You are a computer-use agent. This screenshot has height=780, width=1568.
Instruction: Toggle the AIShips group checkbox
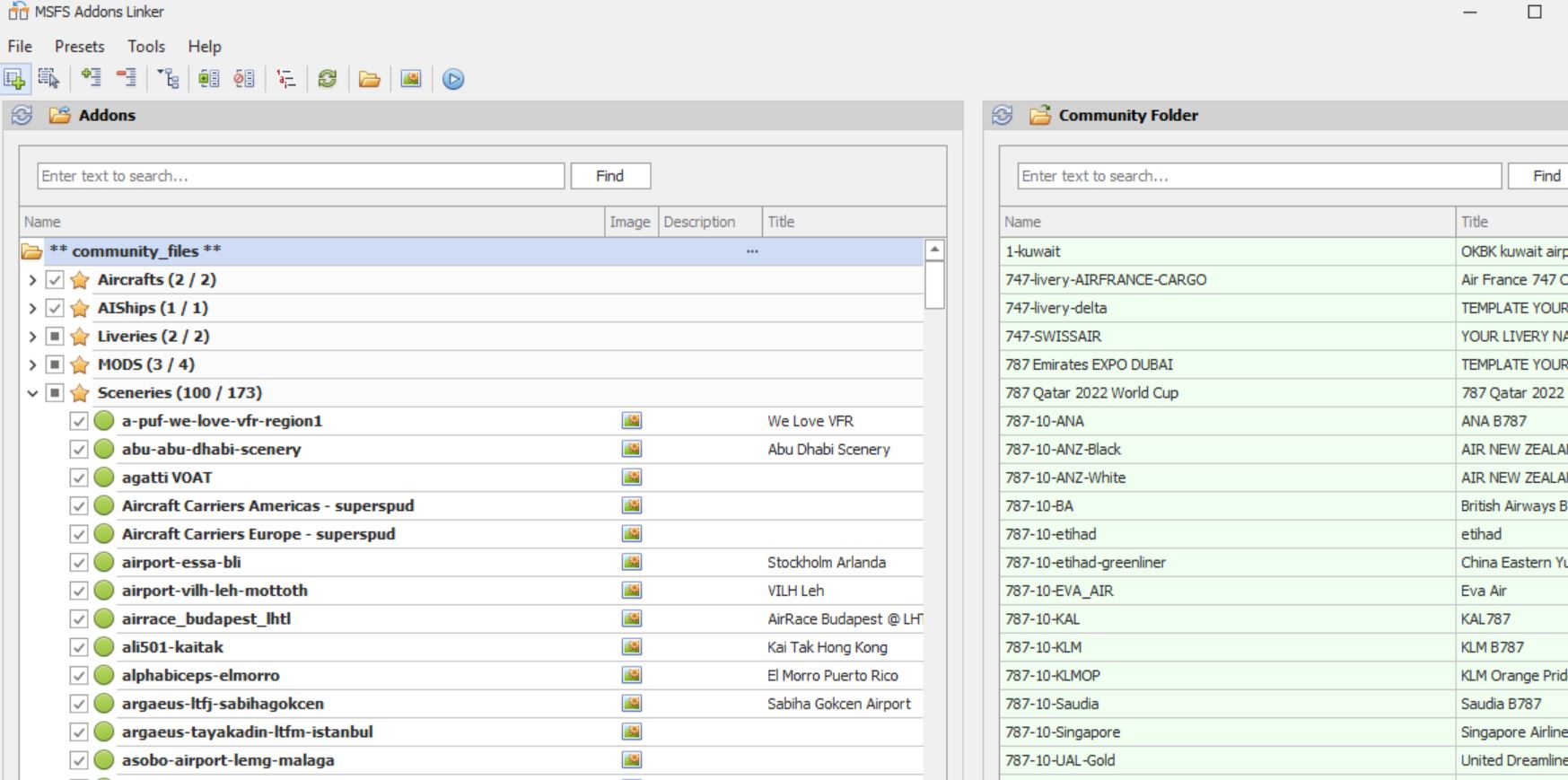click(55, 308)
